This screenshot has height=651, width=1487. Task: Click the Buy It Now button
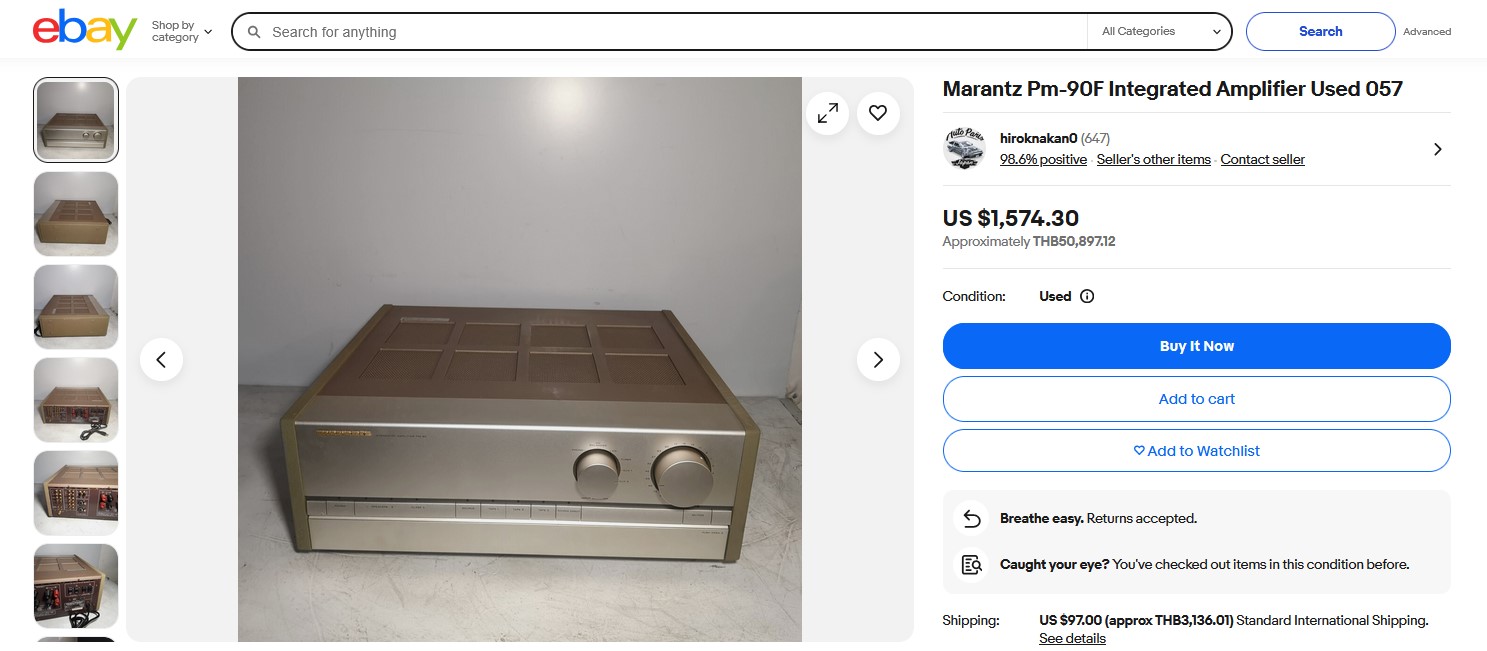click(1196, 346)
